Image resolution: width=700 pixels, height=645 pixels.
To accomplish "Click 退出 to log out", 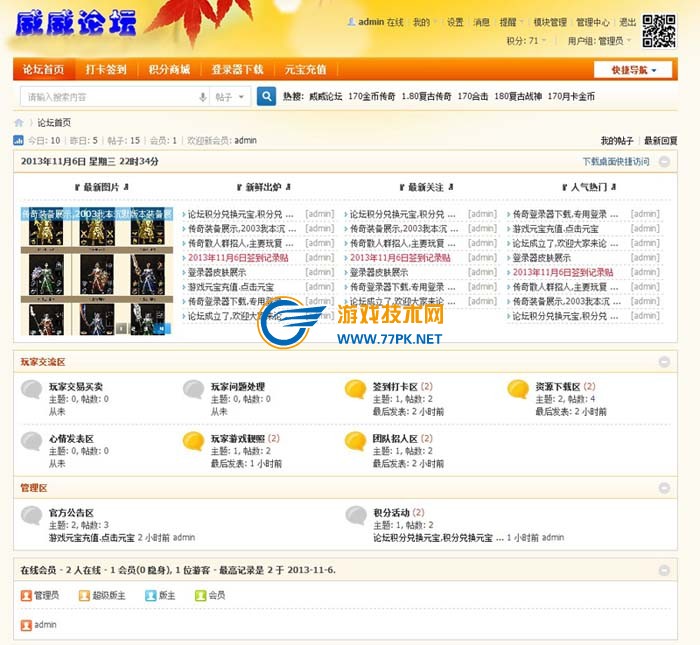I will point(627,22).
